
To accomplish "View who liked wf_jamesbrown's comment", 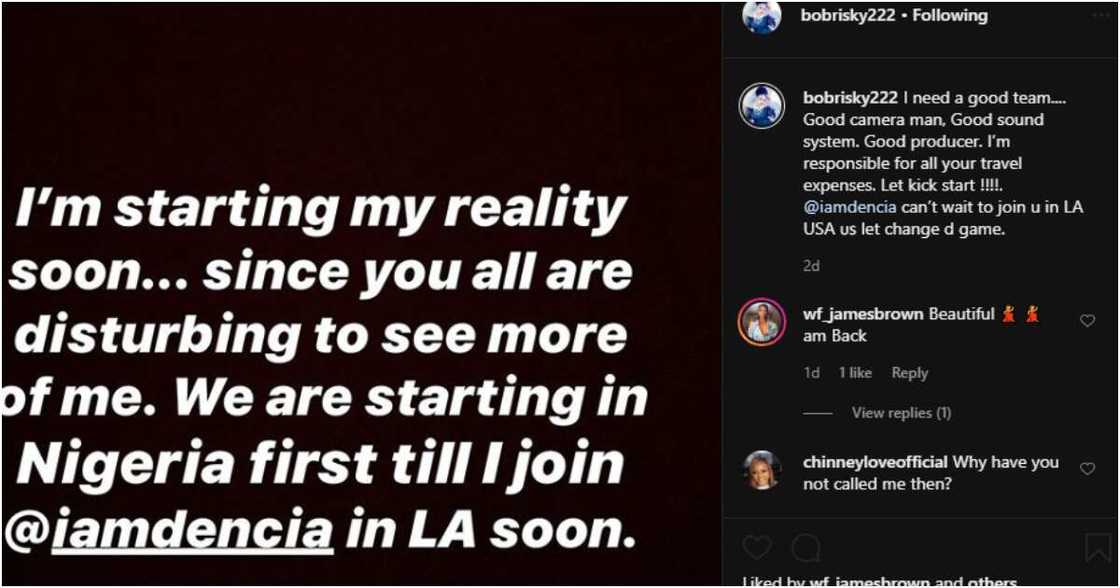I will [855, 373].
